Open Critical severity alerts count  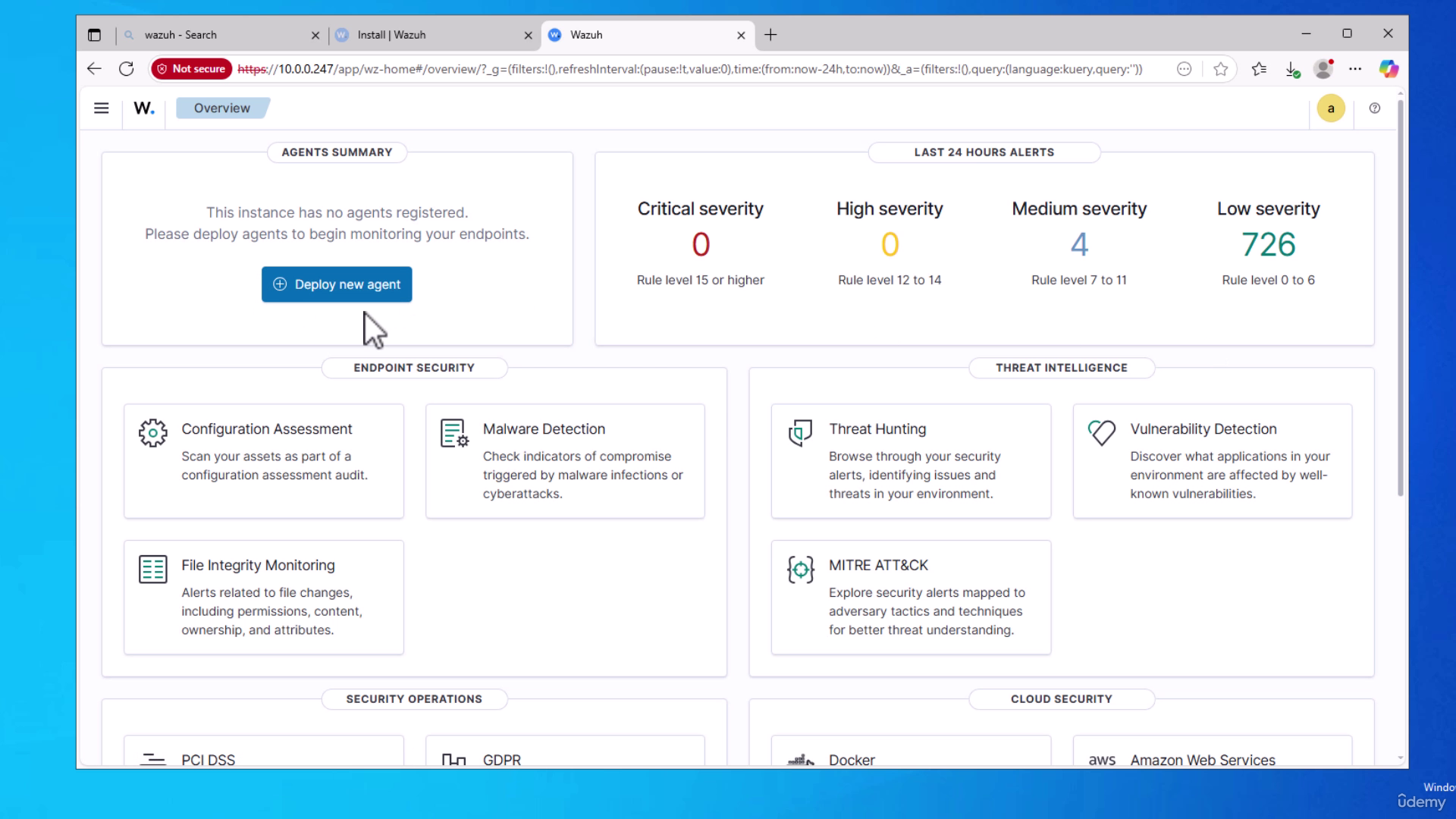[701, 244]
